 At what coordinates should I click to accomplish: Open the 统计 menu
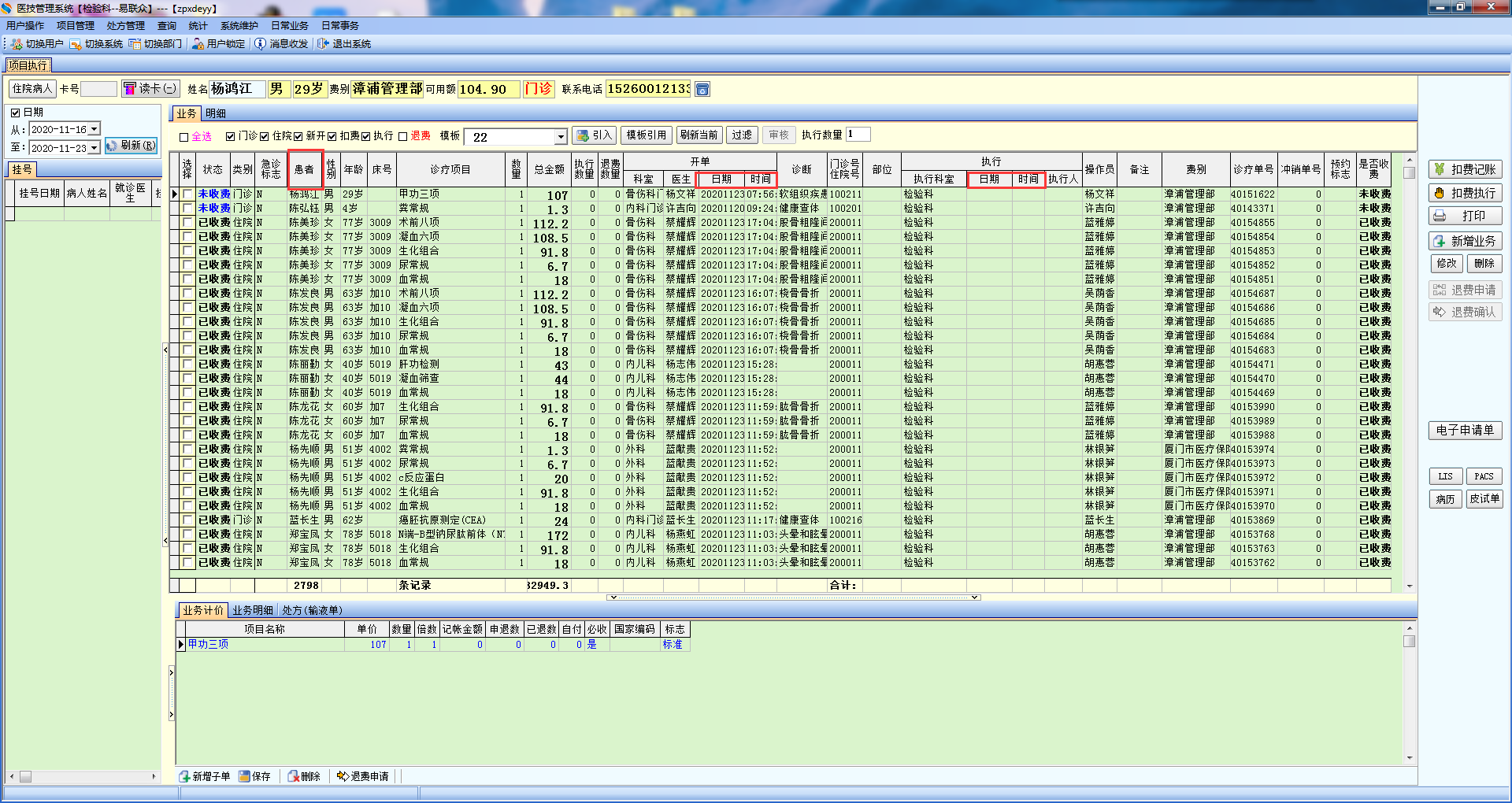click(198, 26)
